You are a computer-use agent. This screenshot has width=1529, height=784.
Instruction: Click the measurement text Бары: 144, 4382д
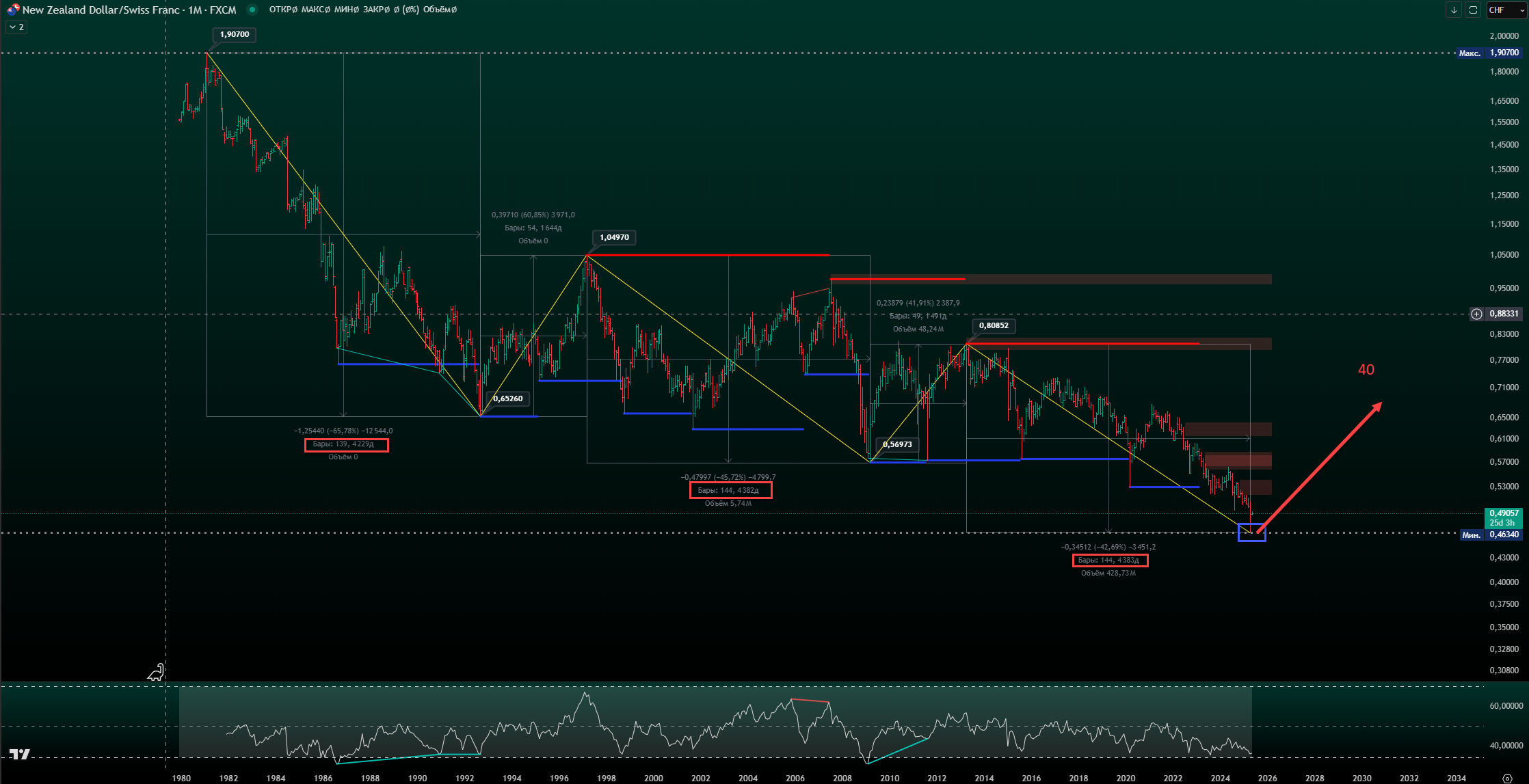[x=728, y=490]
